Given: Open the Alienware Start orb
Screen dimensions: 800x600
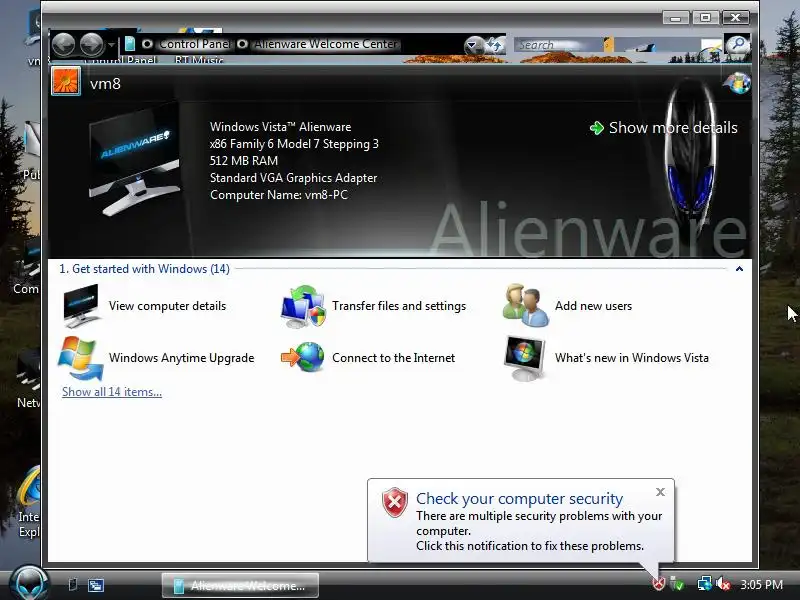Looking at the screenshot, I should 29,583.
